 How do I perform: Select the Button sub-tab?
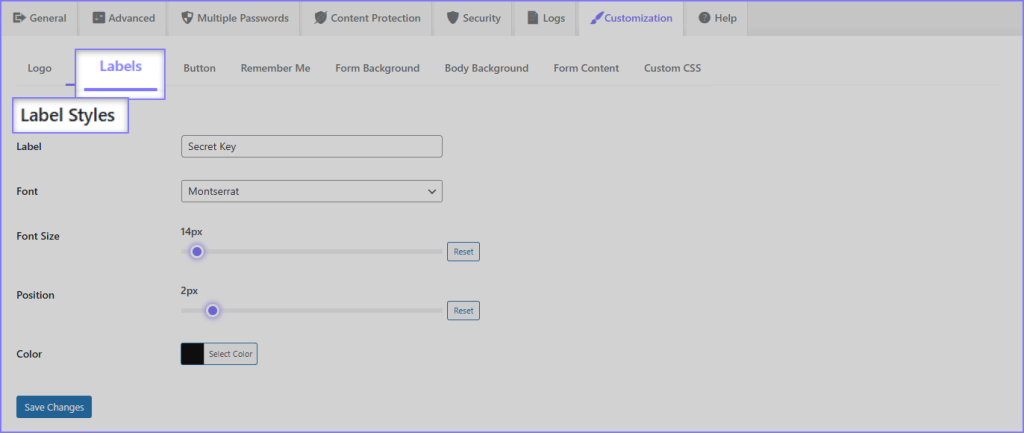point(199,68)
